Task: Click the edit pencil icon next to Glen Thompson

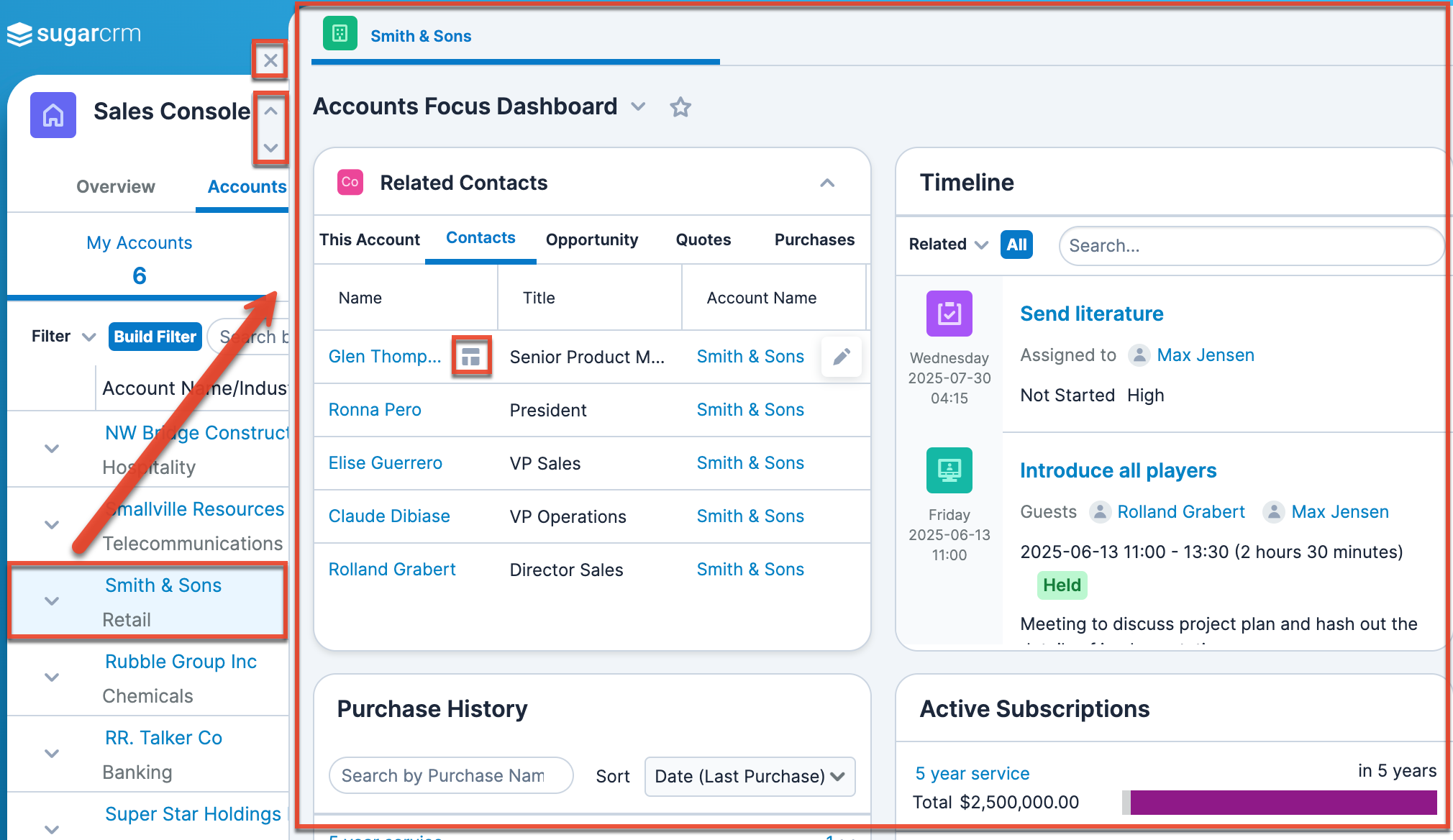Action: pyautogui.click(x=841, y=357)
